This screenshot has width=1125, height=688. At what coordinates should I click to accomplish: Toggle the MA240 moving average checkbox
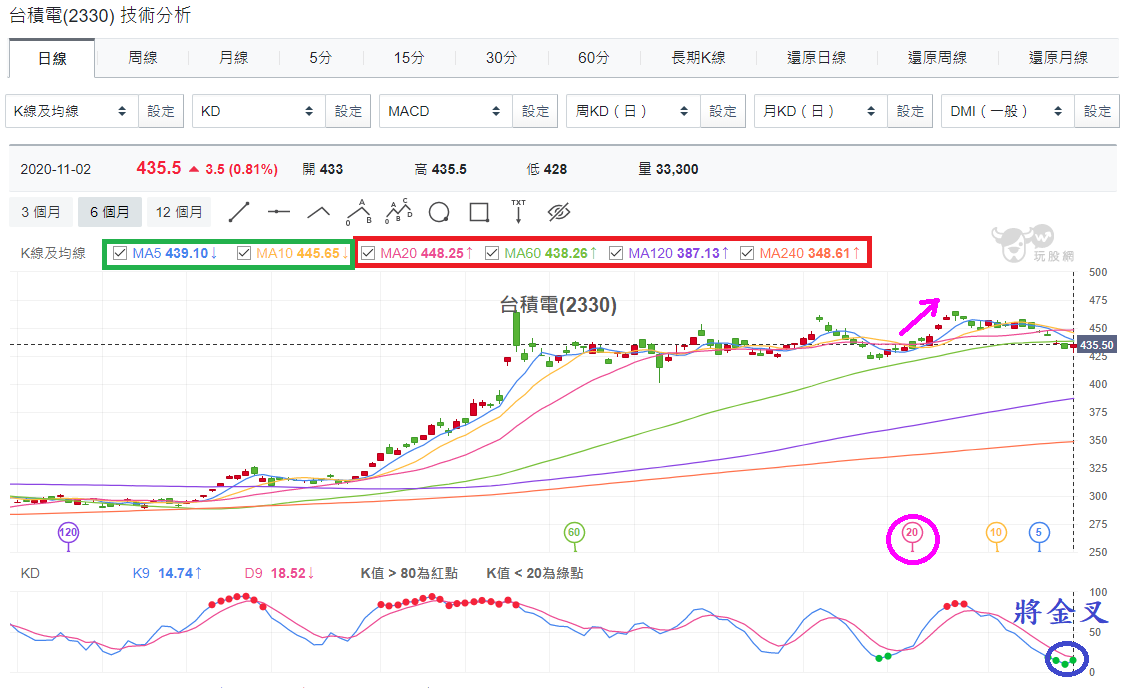point(747,253)
